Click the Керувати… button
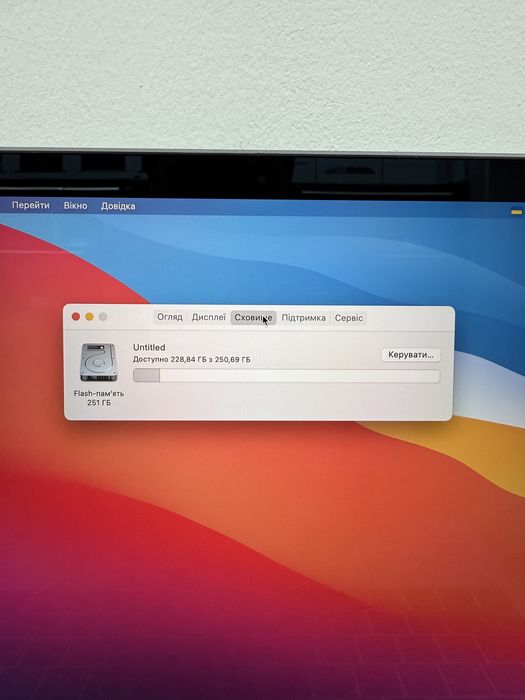 coord(411,355)
